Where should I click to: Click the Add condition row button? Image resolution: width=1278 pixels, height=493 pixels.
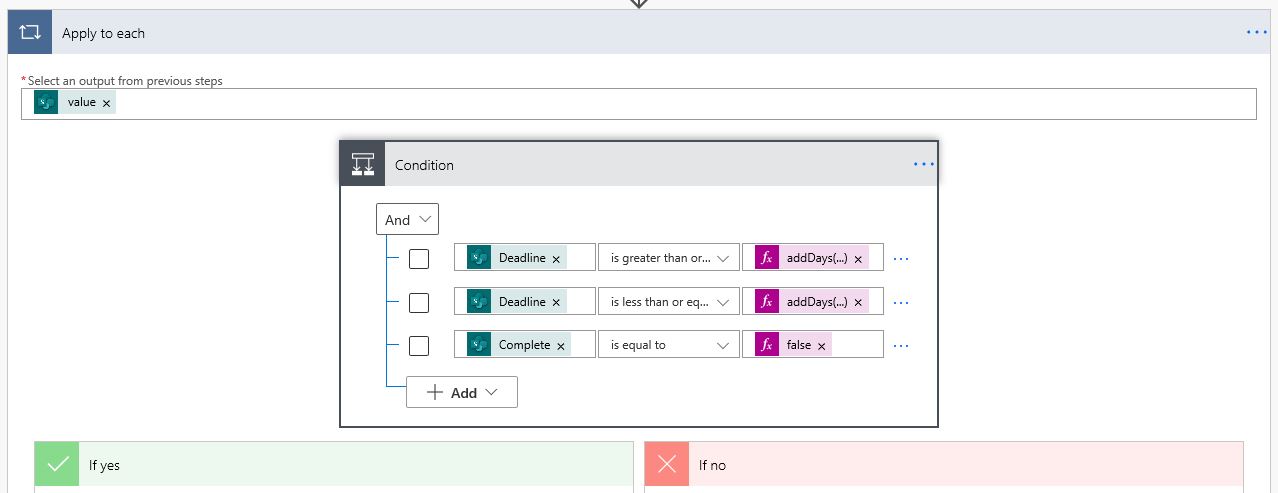click(462, 392)
